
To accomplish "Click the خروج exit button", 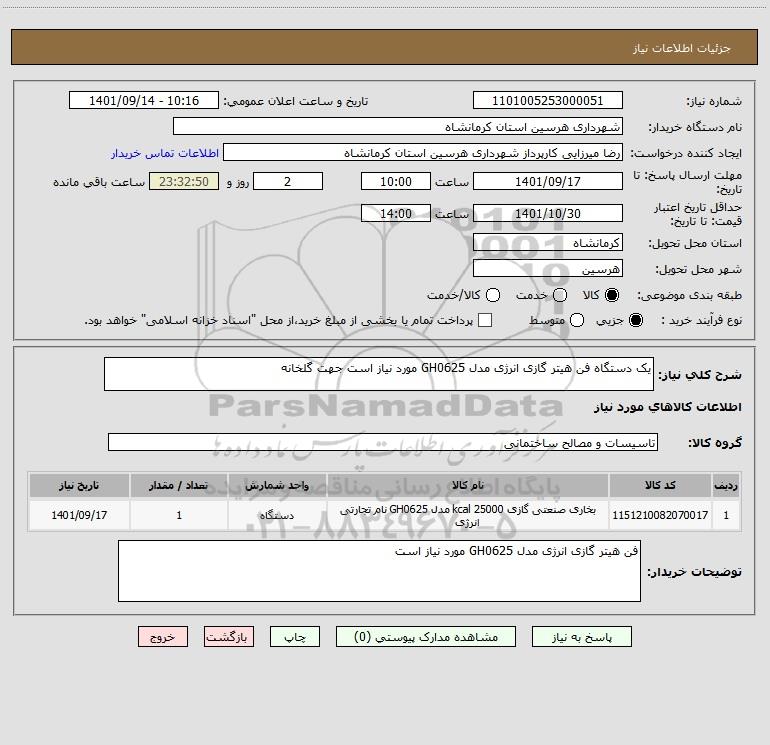I will coord(163,637).
